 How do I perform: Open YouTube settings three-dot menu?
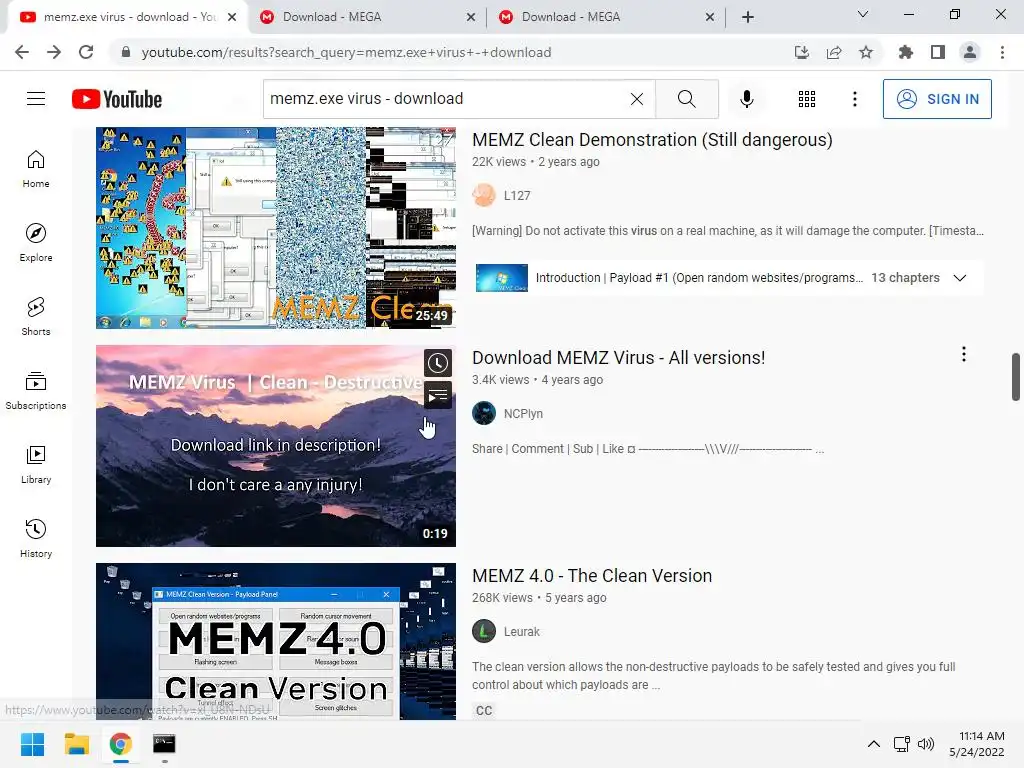click(854, 99)
